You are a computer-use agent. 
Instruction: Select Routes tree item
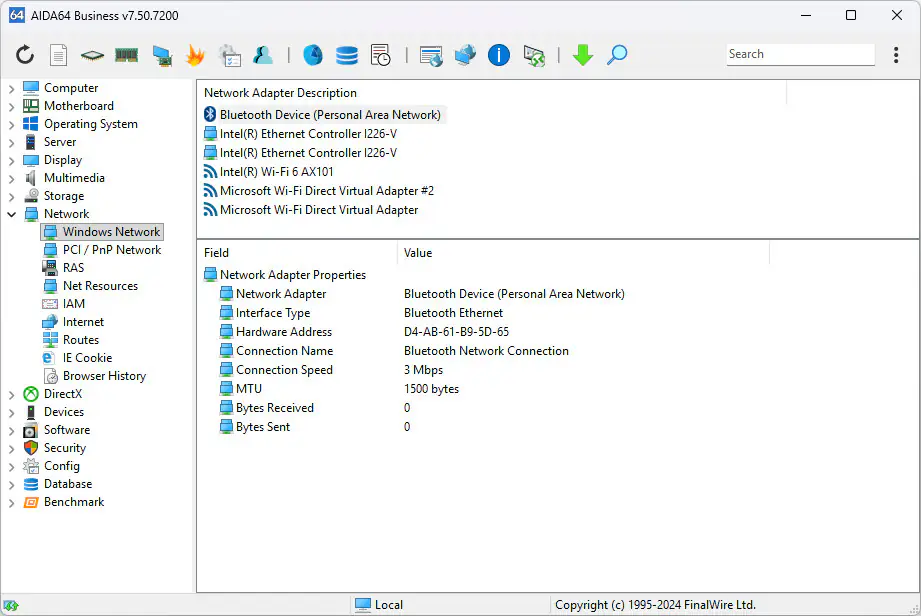tap(71, 340)
